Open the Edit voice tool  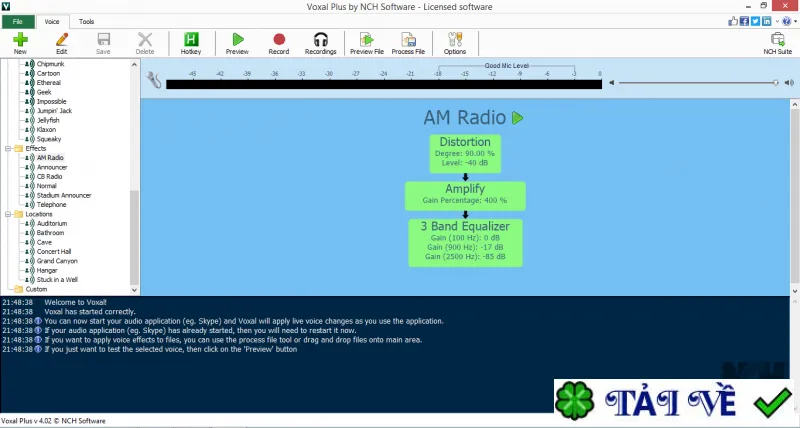[62, 43]
